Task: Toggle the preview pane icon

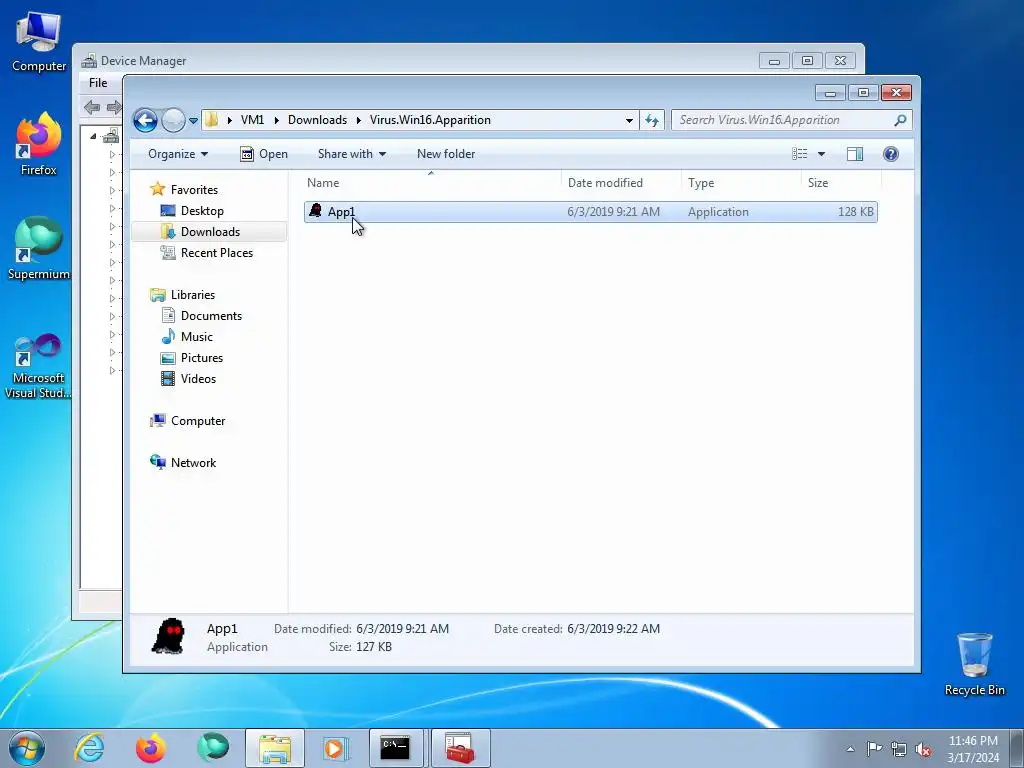Action: point(855,154)
